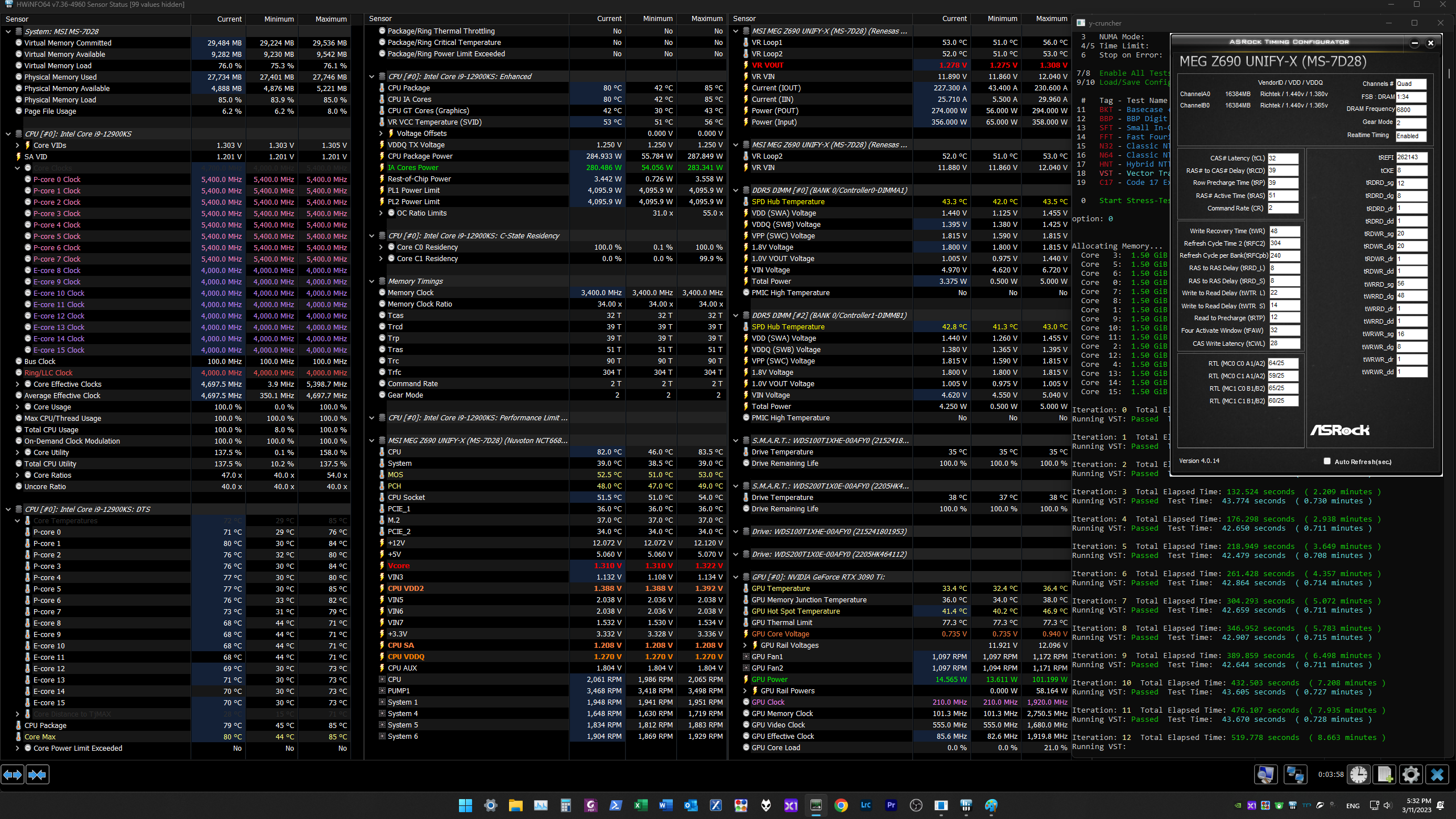
Task: Open taskbar clock showing 5:32 PM
Action: point(1416,805)
